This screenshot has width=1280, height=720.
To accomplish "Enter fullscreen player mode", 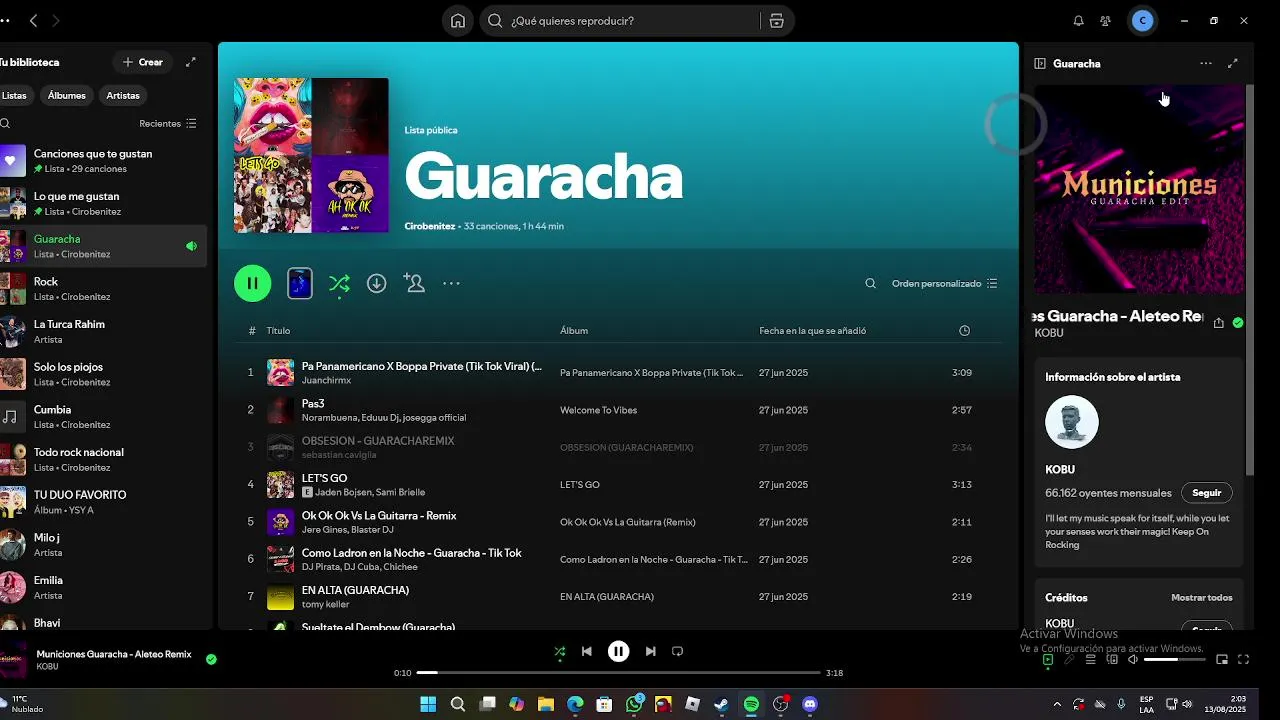I will [x=1244, y=660].
